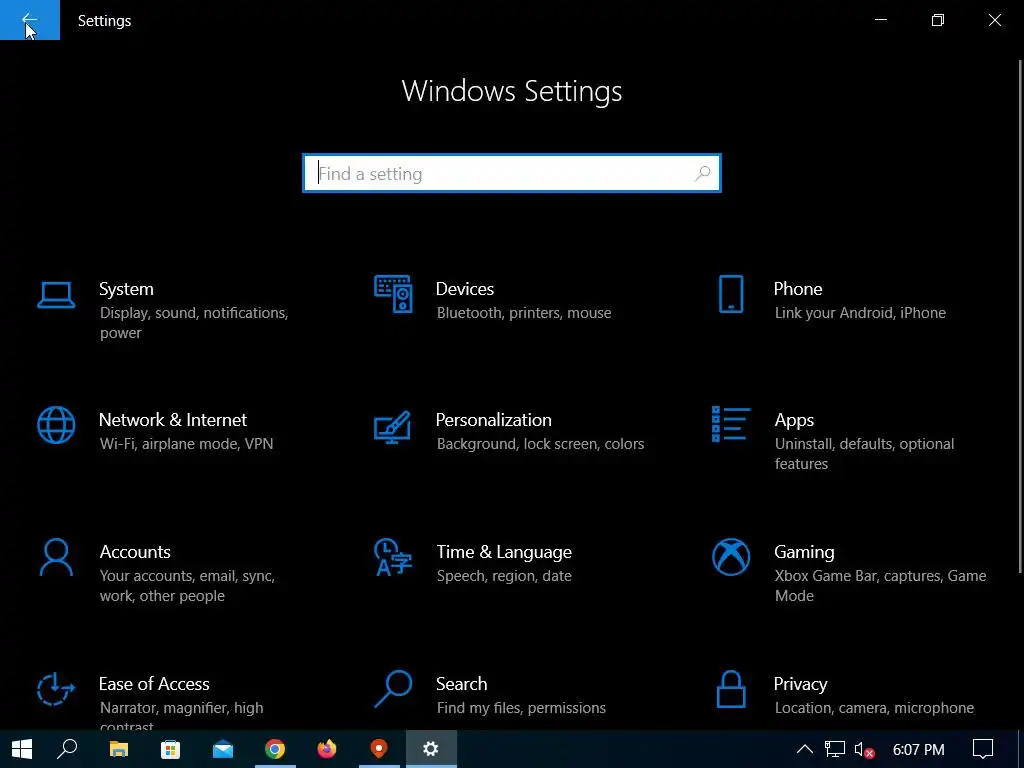The image size is (1024, 768).
Task: Open the Time & Language icon
Action: coord(392,557)
